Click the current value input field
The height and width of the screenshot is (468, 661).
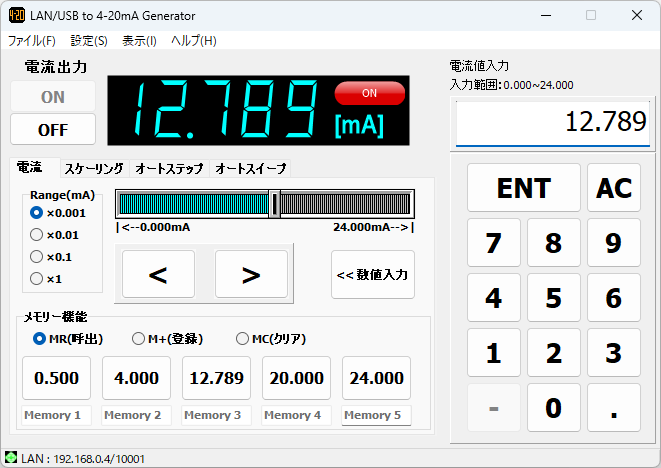(553, 123)
